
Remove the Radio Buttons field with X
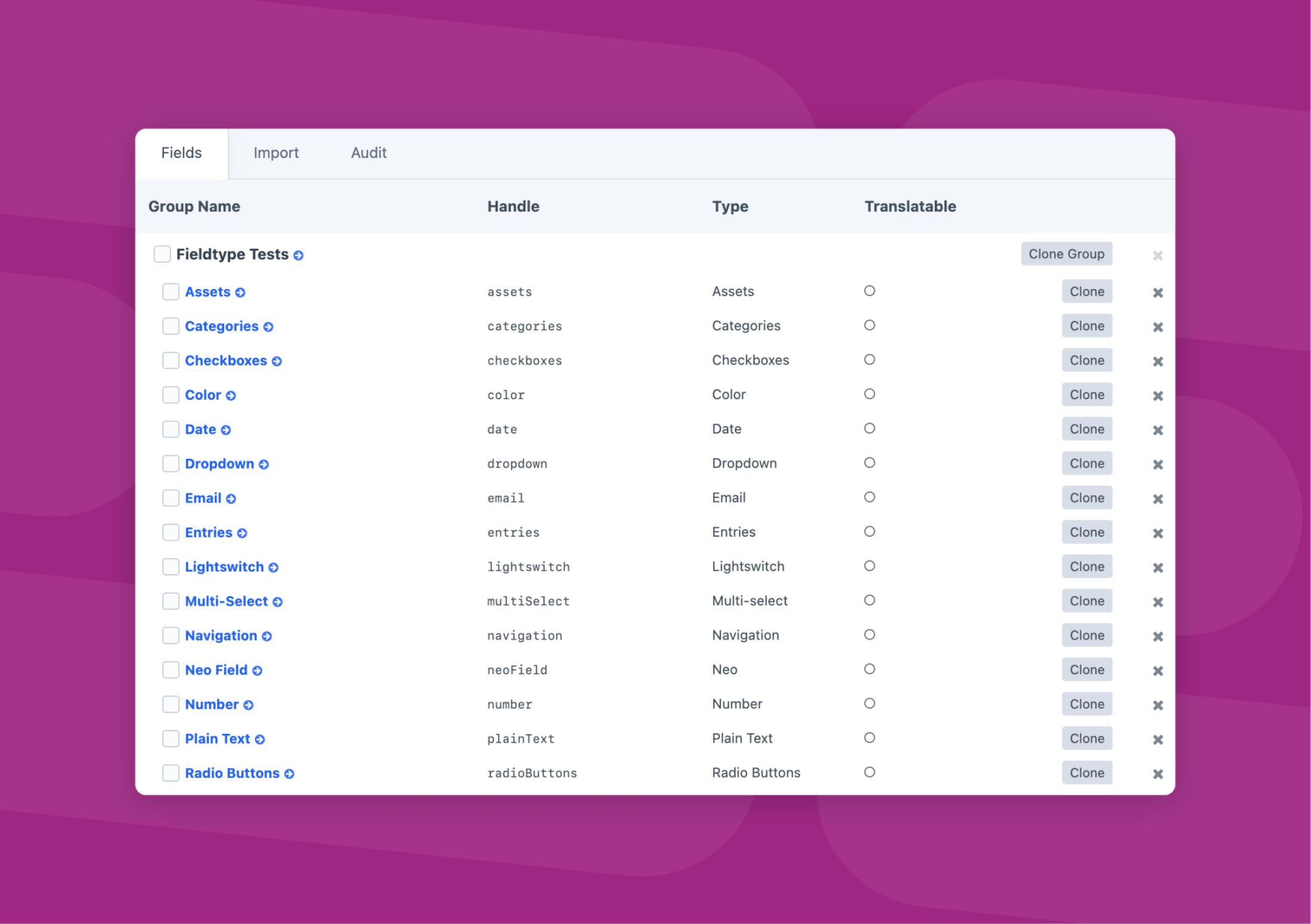point(1157,774)
